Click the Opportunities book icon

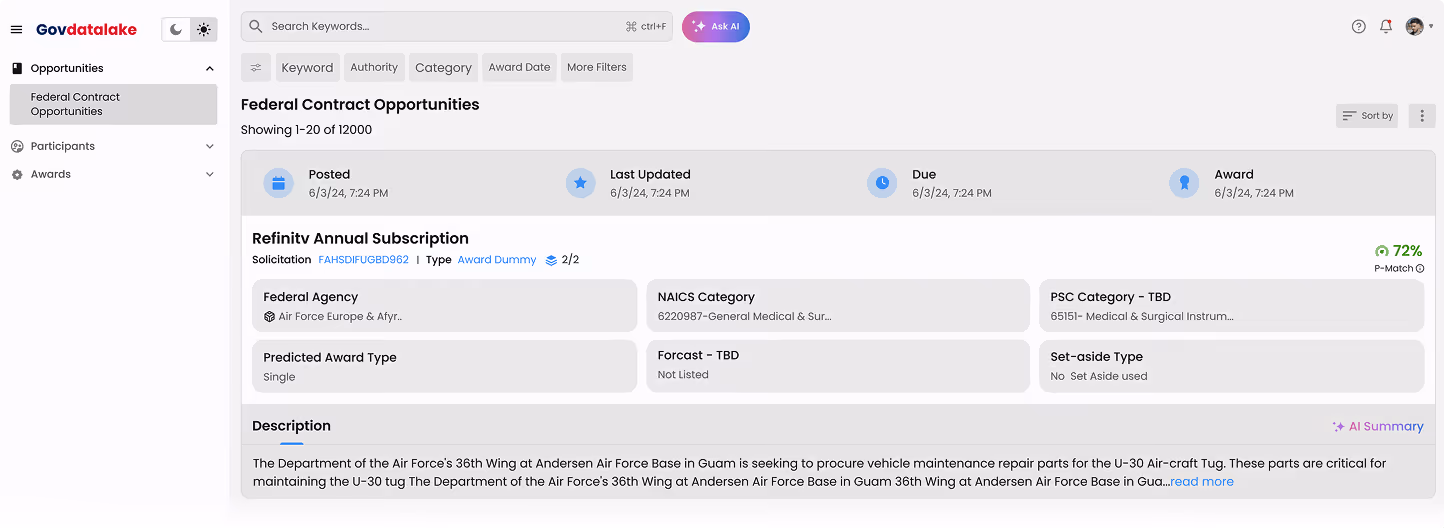tap(17, 68)
